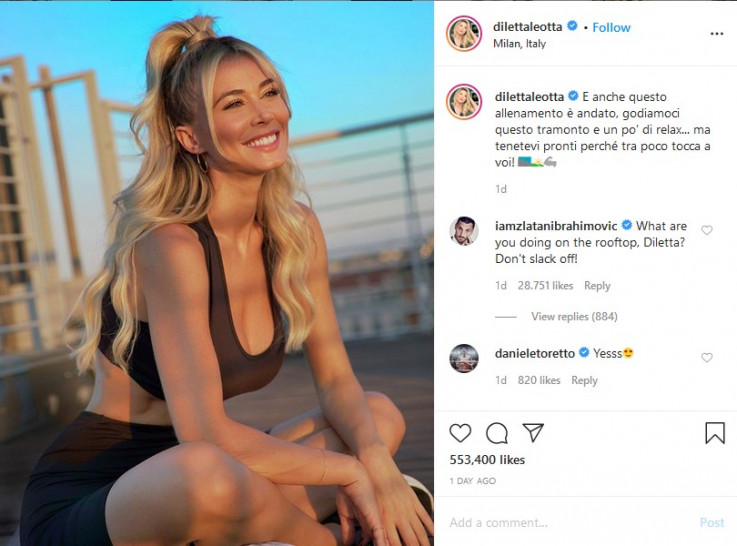The image size is (737, 546).
Task: Like the post with the heart icon
Action: click(x=460, y=433)
